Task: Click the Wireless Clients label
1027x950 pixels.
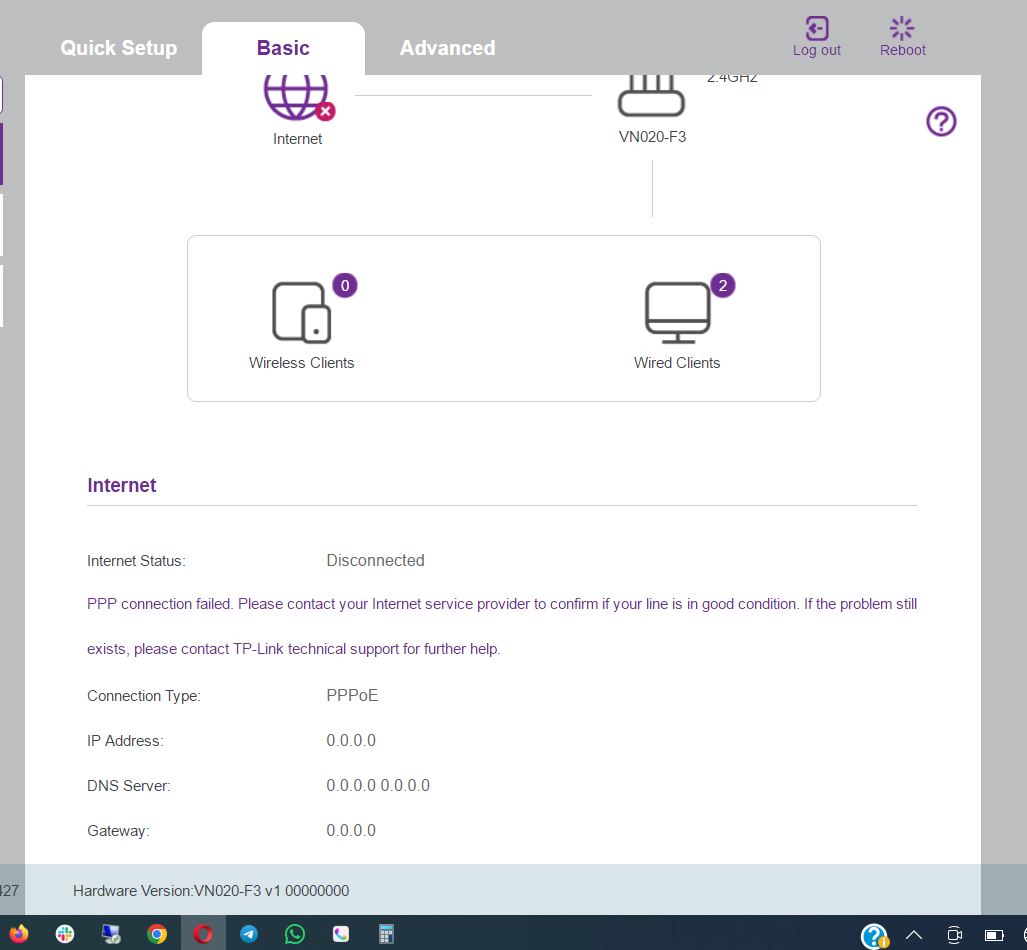Action: pos(301,363)
